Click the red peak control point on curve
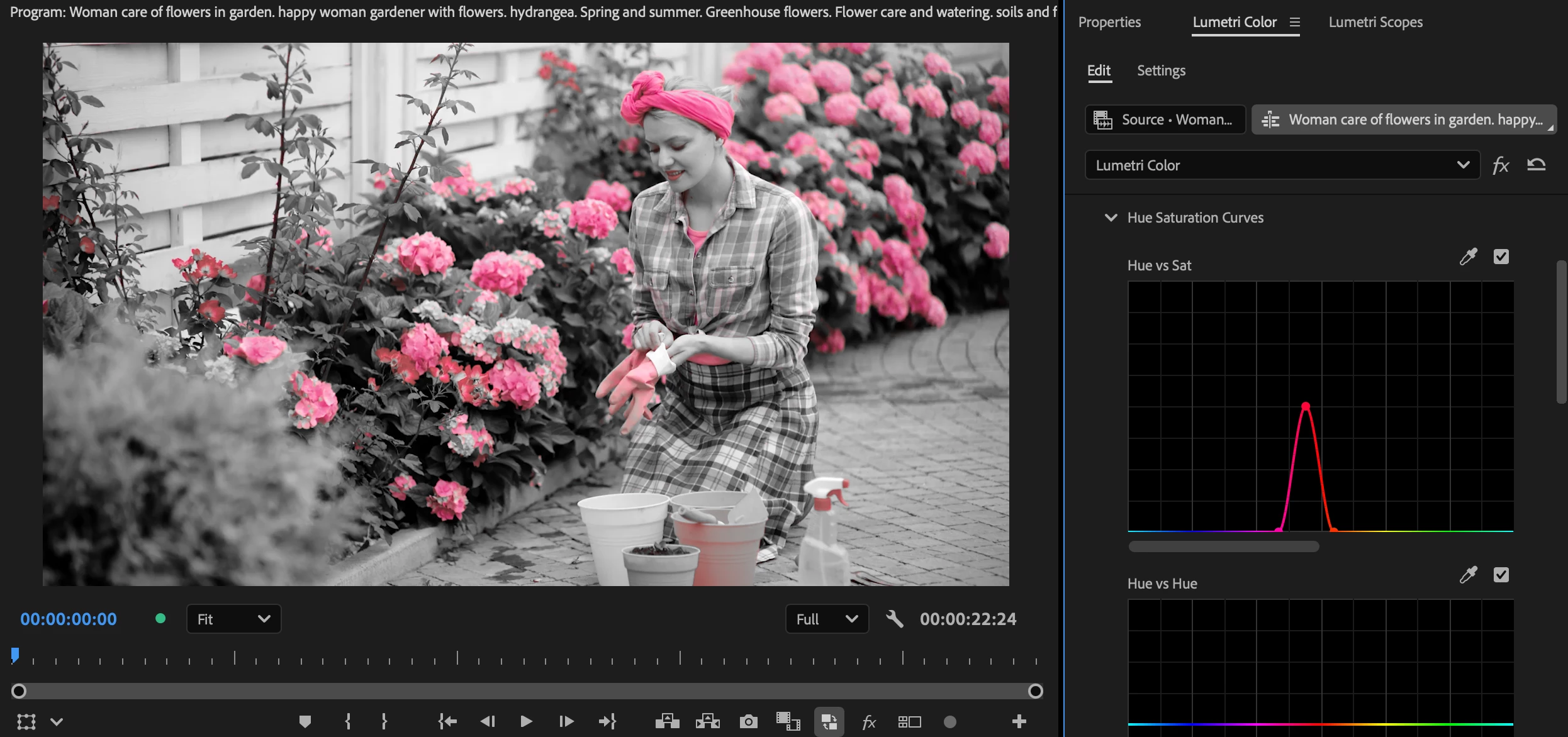 click(1306, 406)
